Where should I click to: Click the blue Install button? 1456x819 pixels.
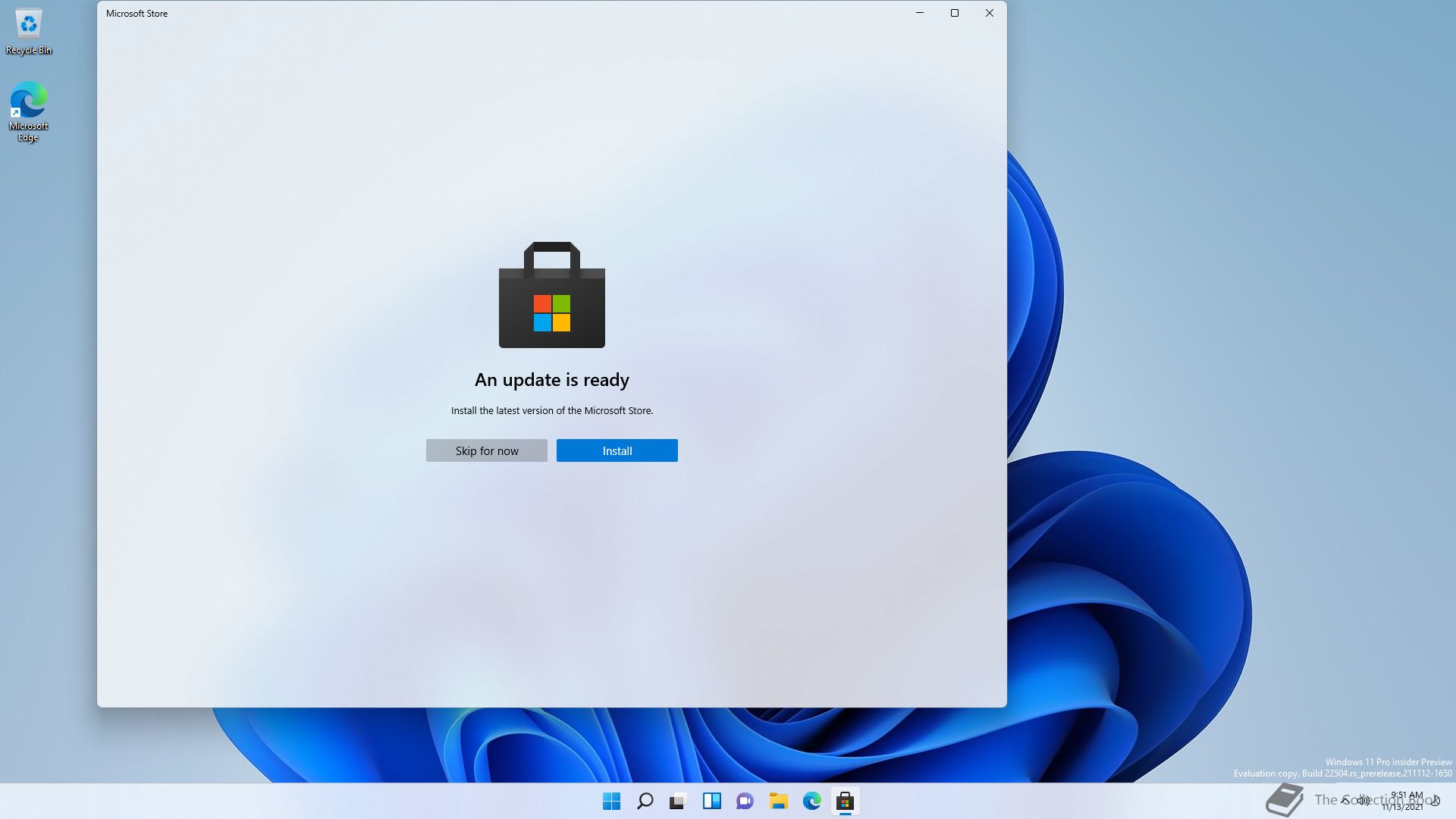point(617,450)
